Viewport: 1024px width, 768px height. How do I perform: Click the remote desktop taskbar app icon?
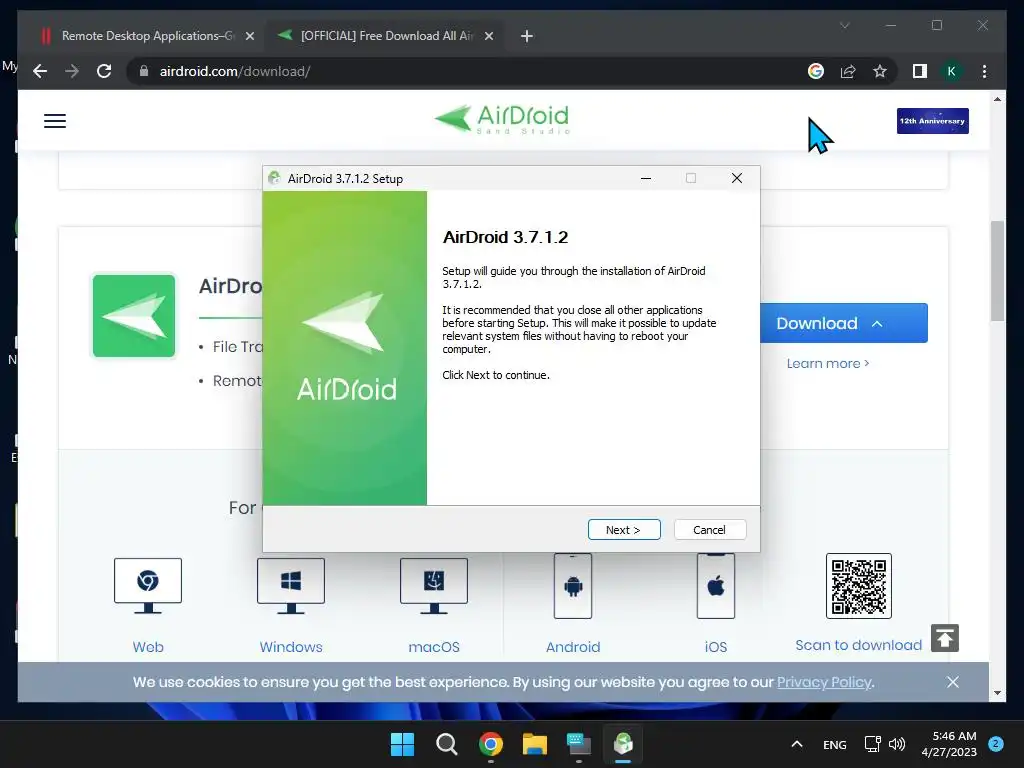coord(579,744)
